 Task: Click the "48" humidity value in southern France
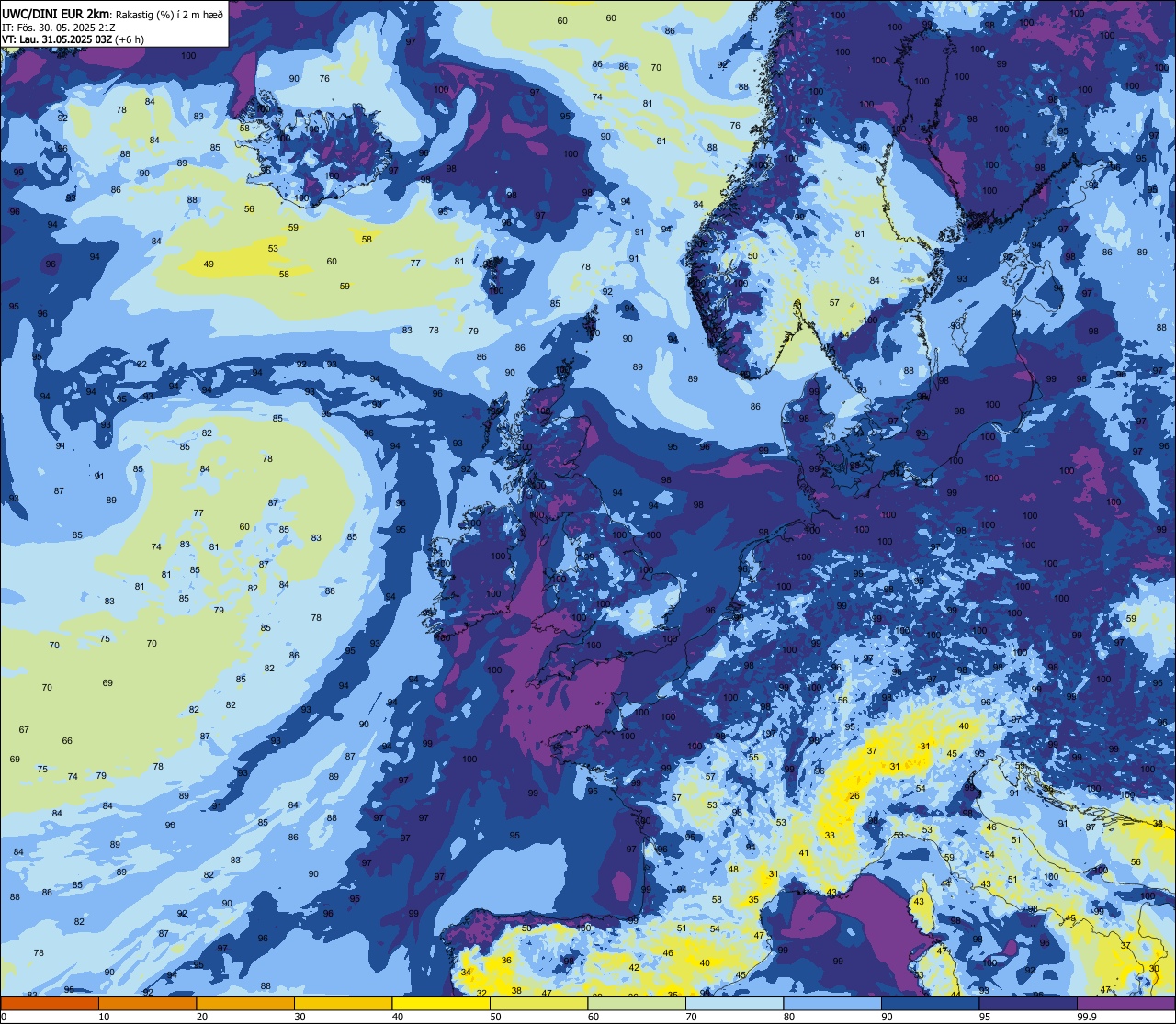tap(733, 869)
